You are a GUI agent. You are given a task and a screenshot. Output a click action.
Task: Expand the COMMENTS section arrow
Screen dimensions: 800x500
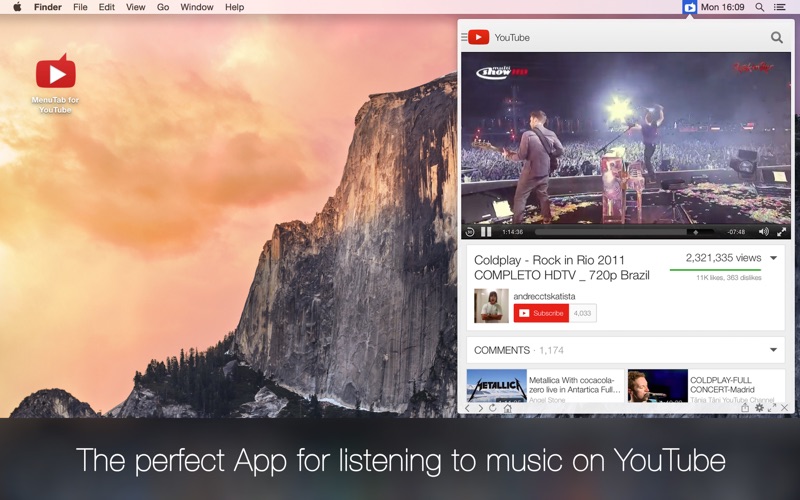(773, 350)
